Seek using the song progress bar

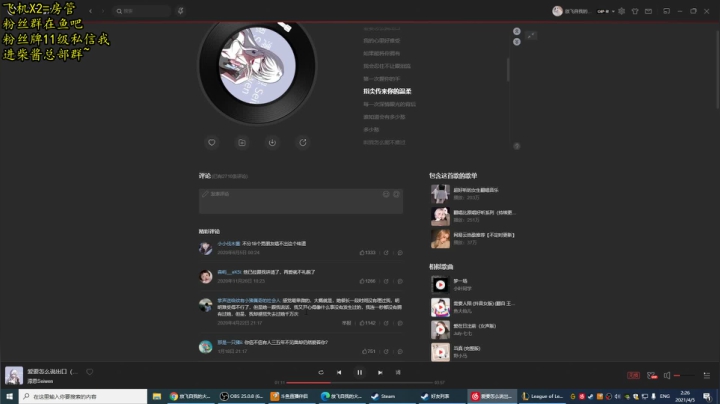click(360, 382)
